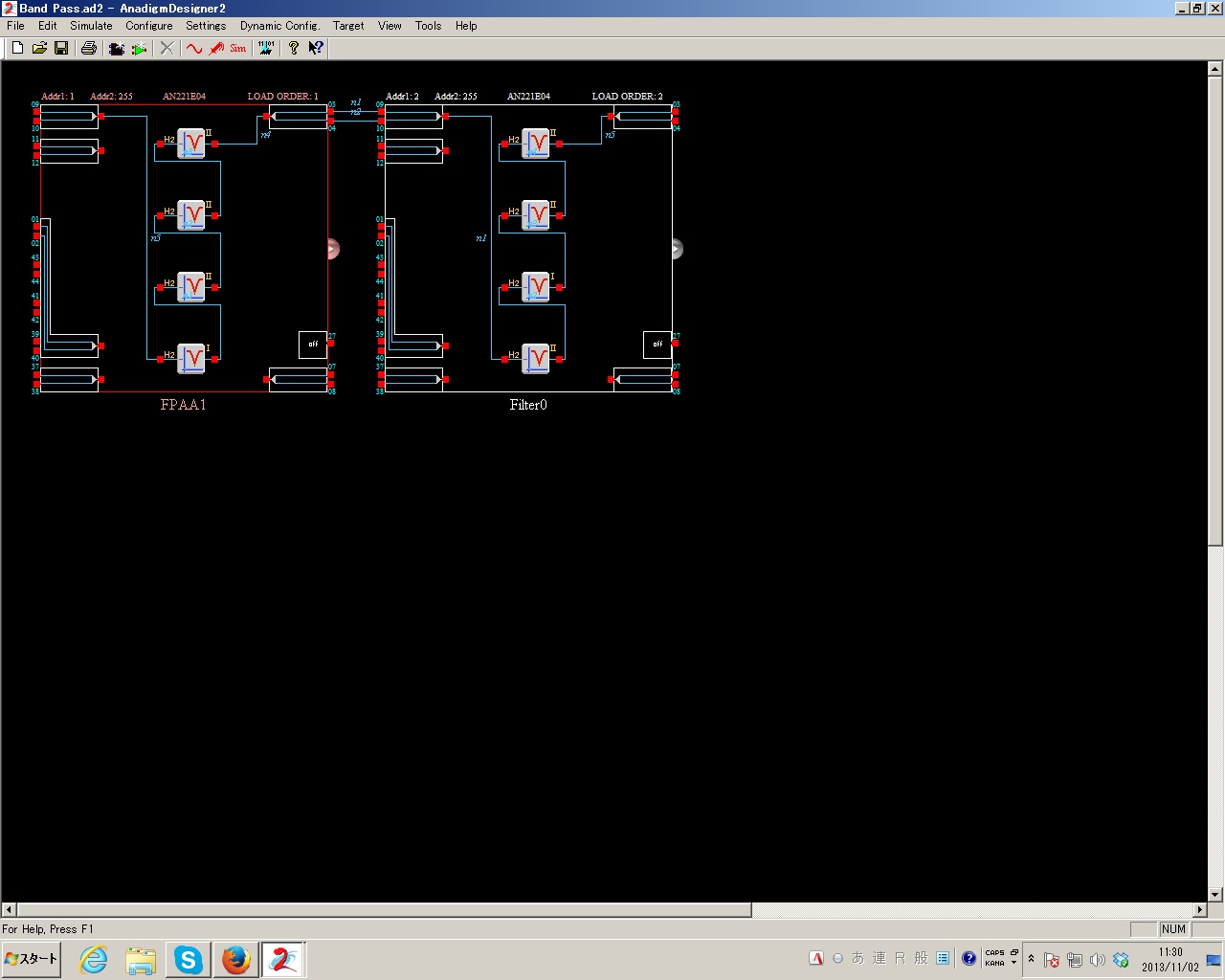Open the IME options dropdown arrow under CAPS
This screenshot has height=980, width=1225.
coord(1014,963)
